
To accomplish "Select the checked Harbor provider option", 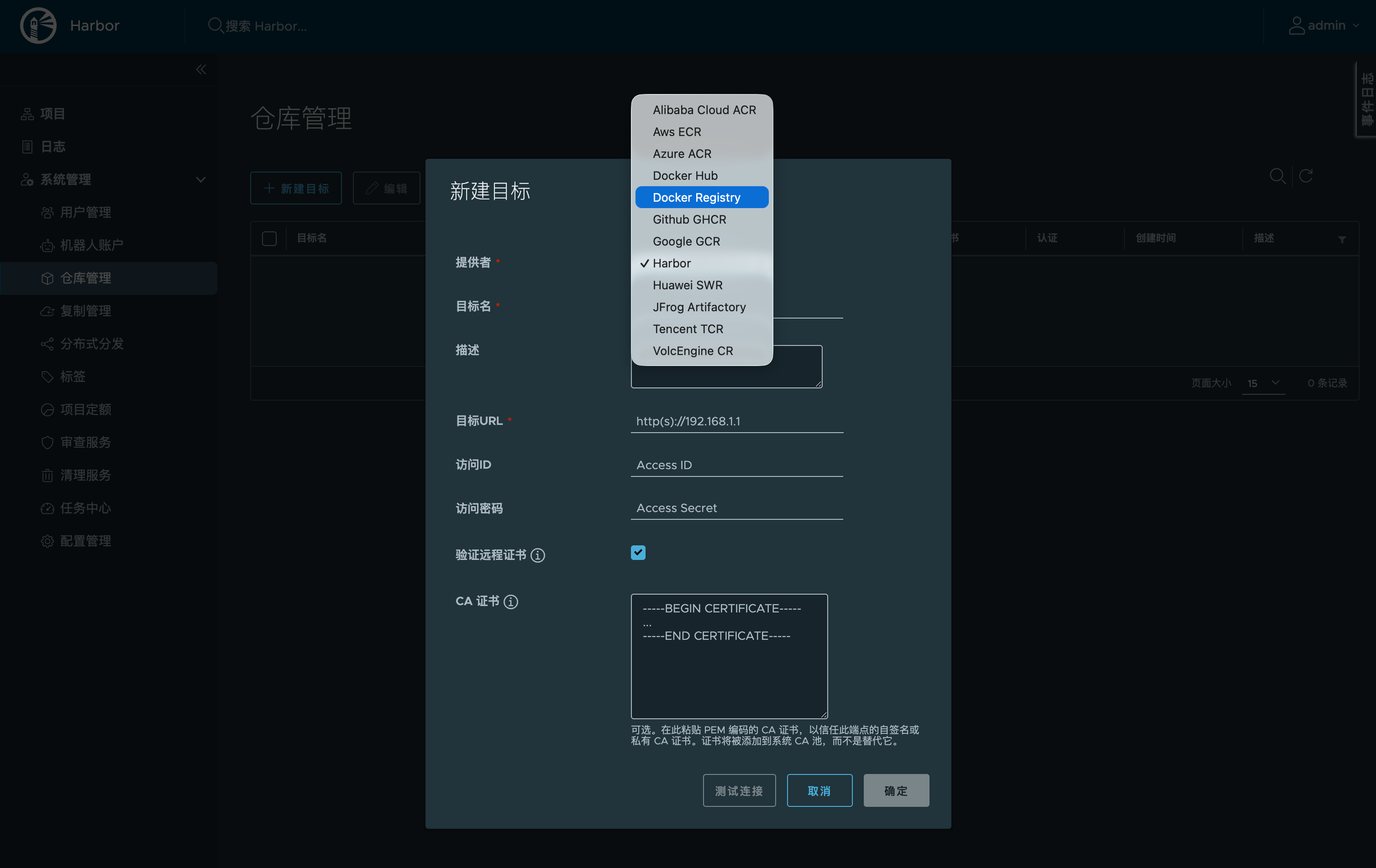I will 702,263.
